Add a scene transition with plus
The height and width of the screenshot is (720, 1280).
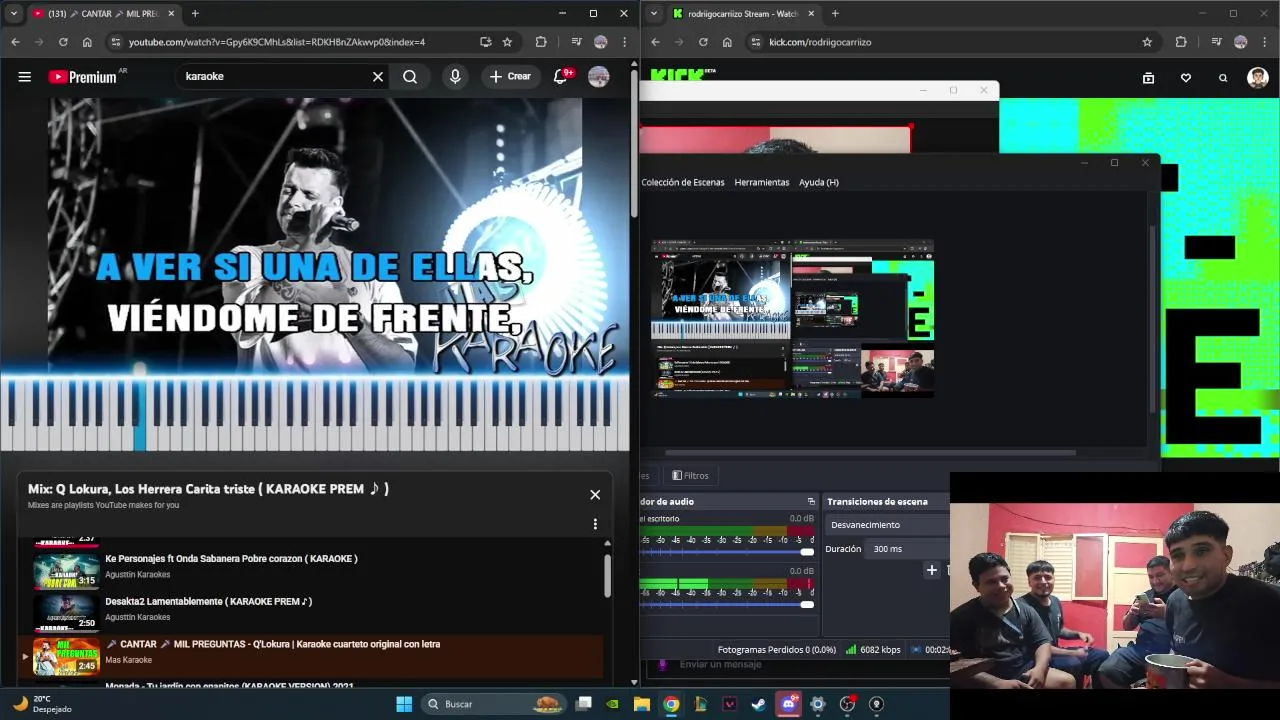(x=932, y=570)
